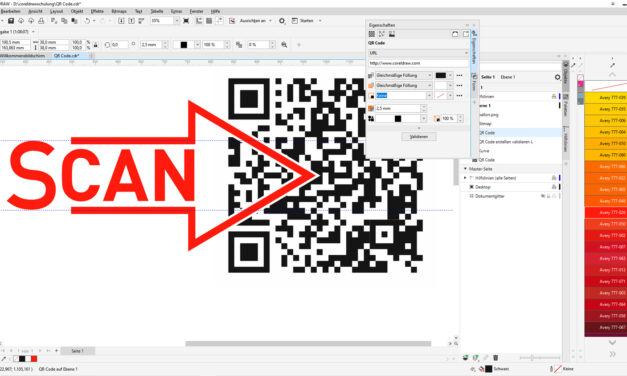Expand the Hilfslinien (alle Seiten) node

[465, 178]
